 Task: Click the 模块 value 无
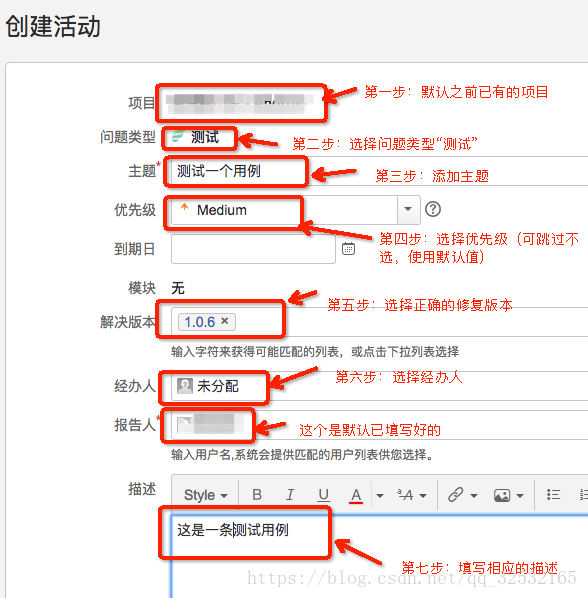[178, 288]
